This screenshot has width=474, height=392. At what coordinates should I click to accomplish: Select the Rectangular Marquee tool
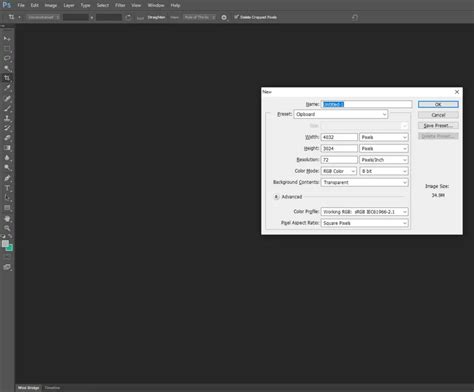[x=7, y=49]
